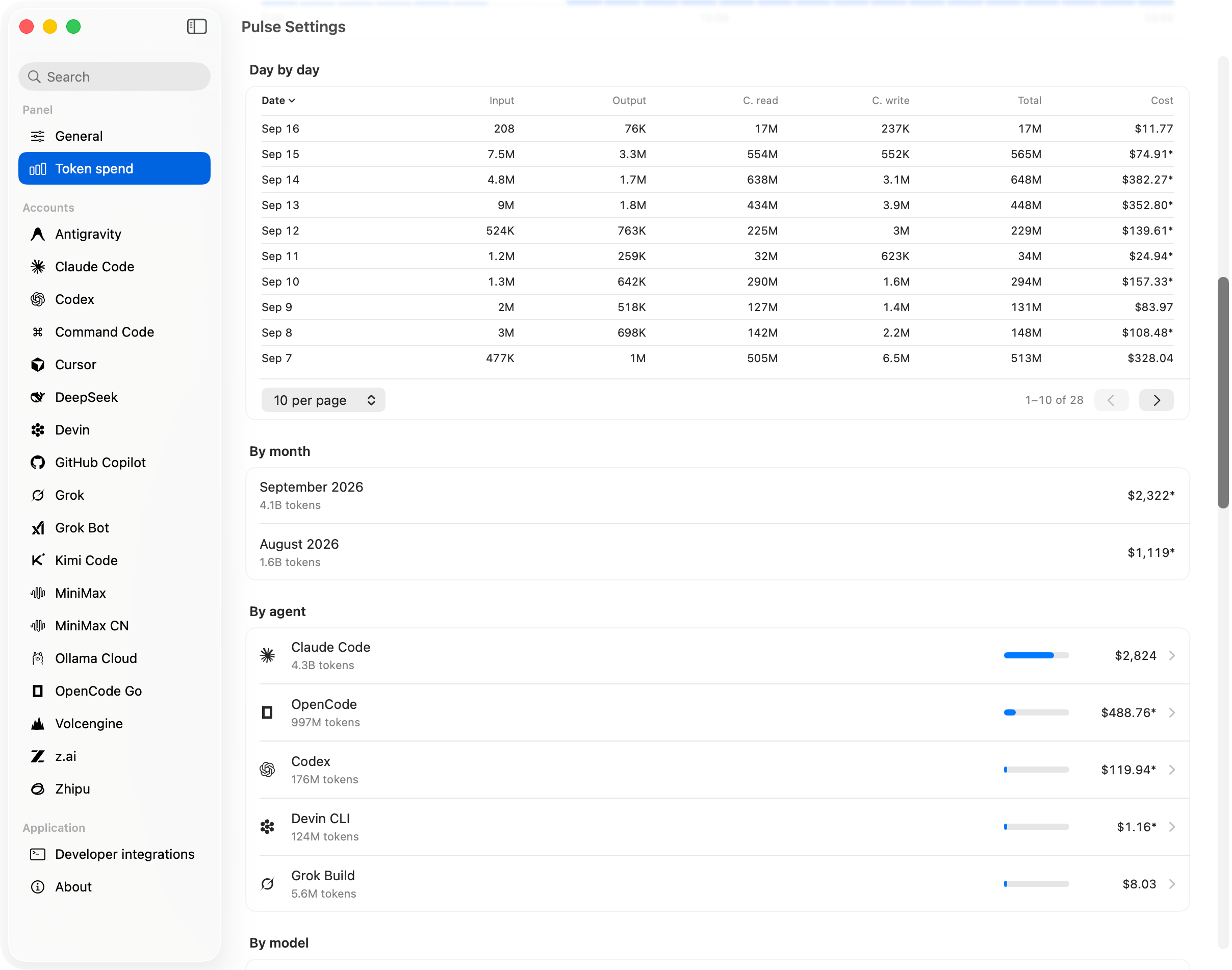Click the Volcengine icon

click(x=37, y=724)
